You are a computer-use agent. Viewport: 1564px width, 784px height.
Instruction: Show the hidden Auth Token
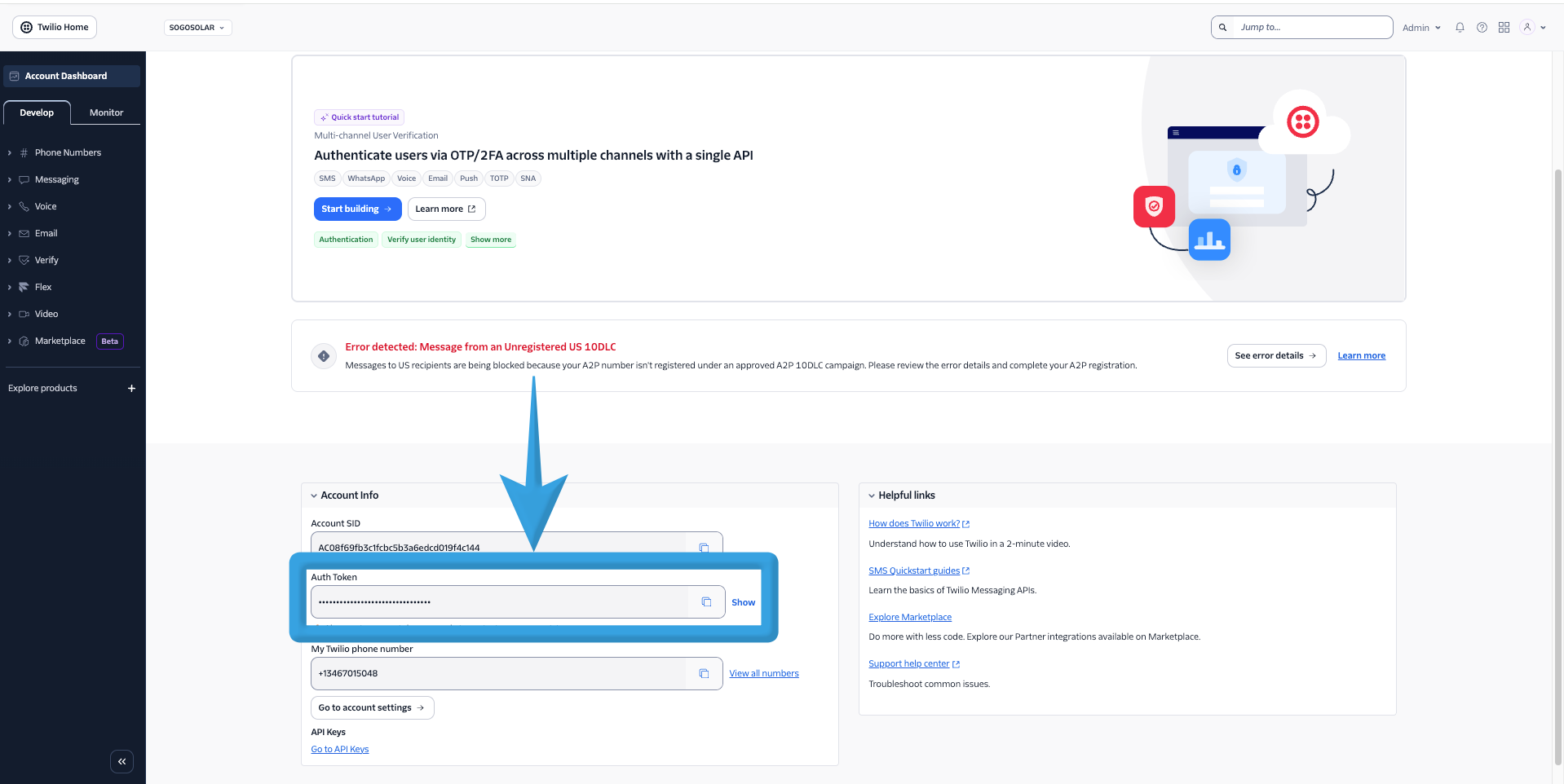(x=743, y=602)
